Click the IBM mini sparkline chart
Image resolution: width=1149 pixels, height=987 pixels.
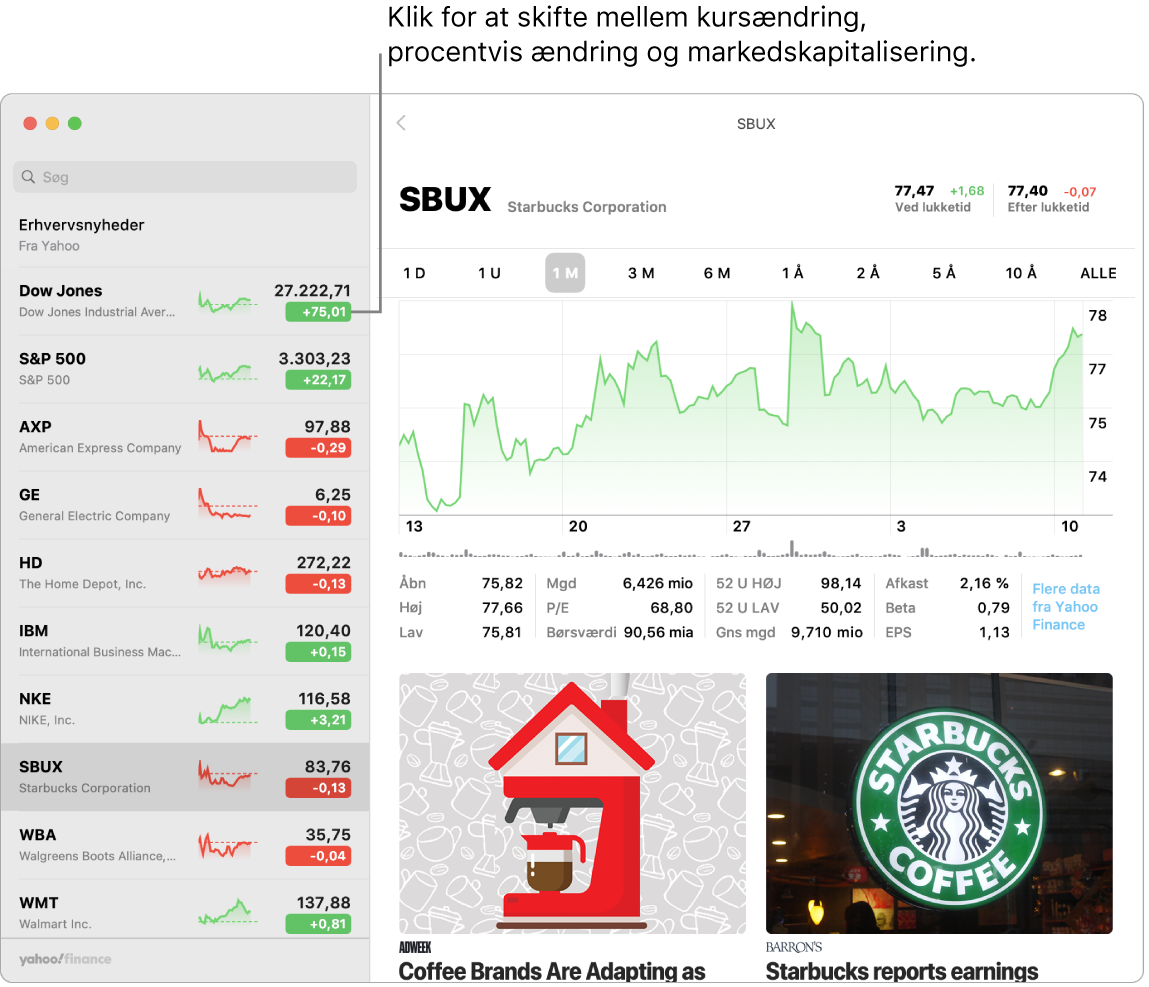click(227, 641)
